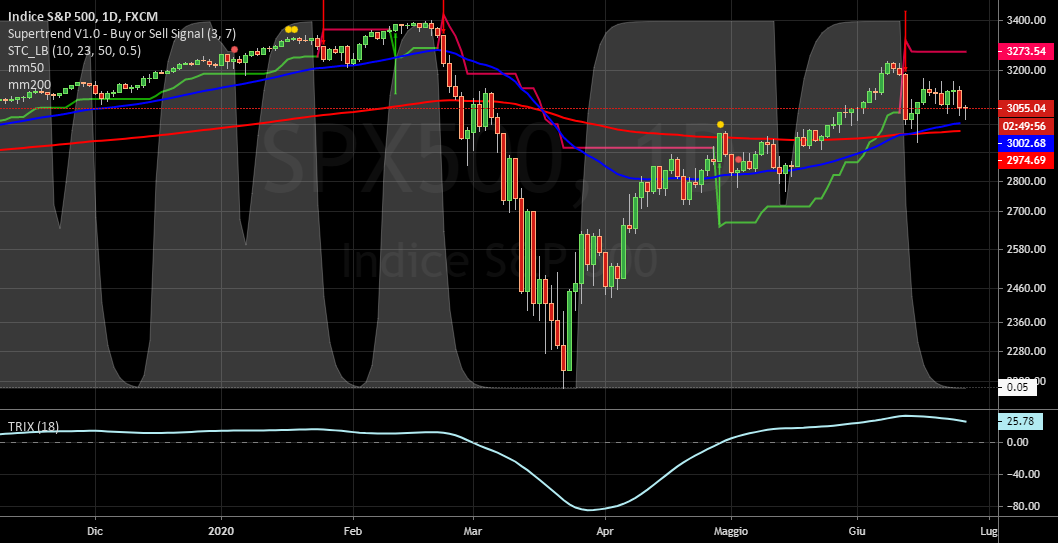
Task: Click the 02:49:56 countdown label
Action: (1025, 126)
